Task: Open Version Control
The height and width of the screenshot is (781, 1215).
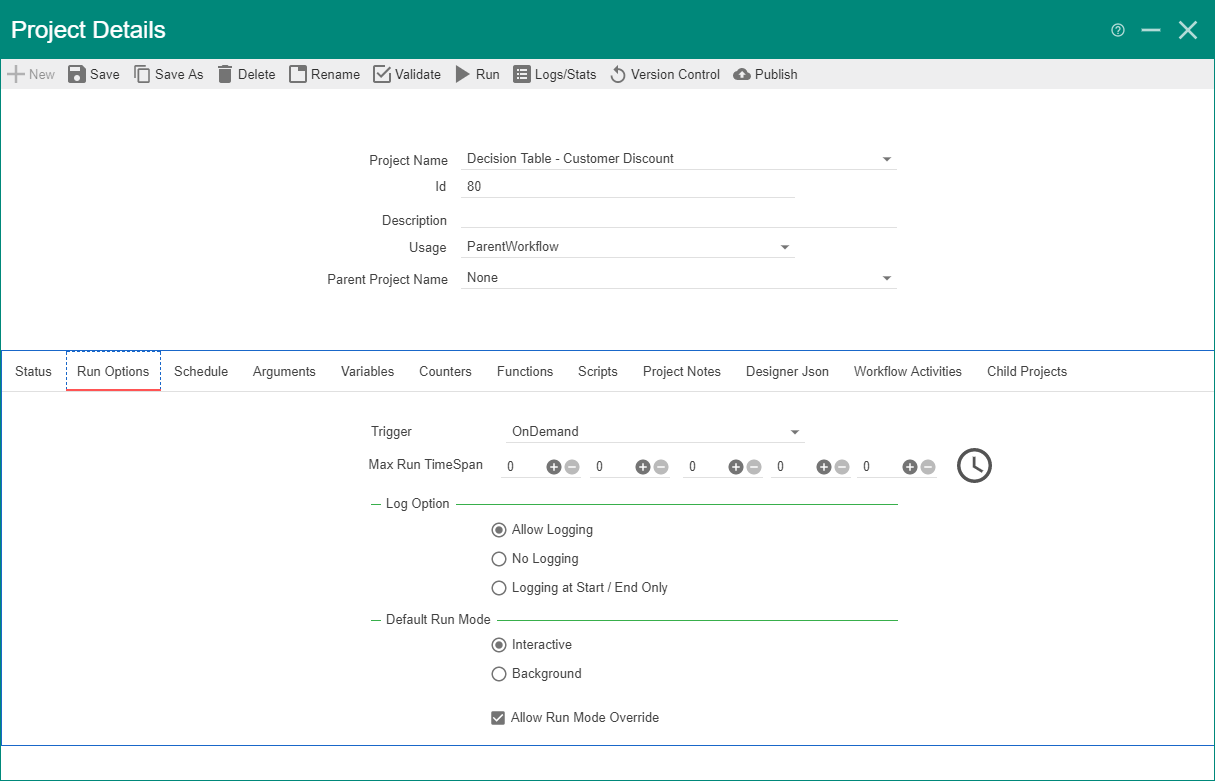Action: 664,74
